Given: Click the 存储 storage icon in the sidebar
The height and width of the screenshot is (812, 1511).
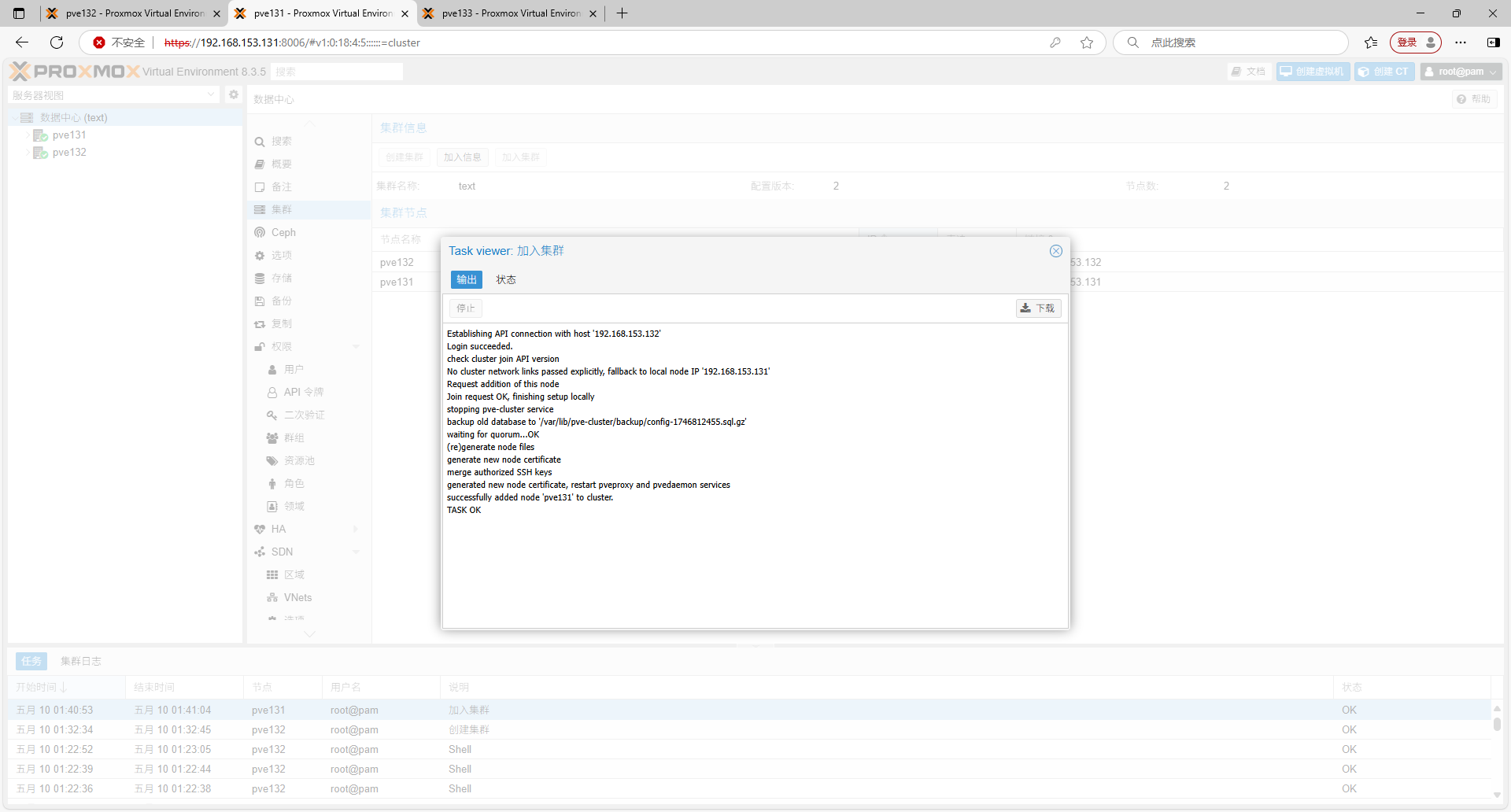Looking at the screenshot, I should tap(260, 279).
